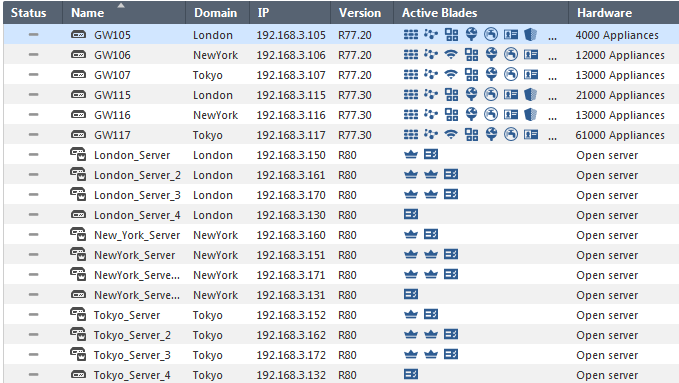Click the faucet DLP icon for GW117
Viewport: 679px width, 383px height.
[511, 134]
